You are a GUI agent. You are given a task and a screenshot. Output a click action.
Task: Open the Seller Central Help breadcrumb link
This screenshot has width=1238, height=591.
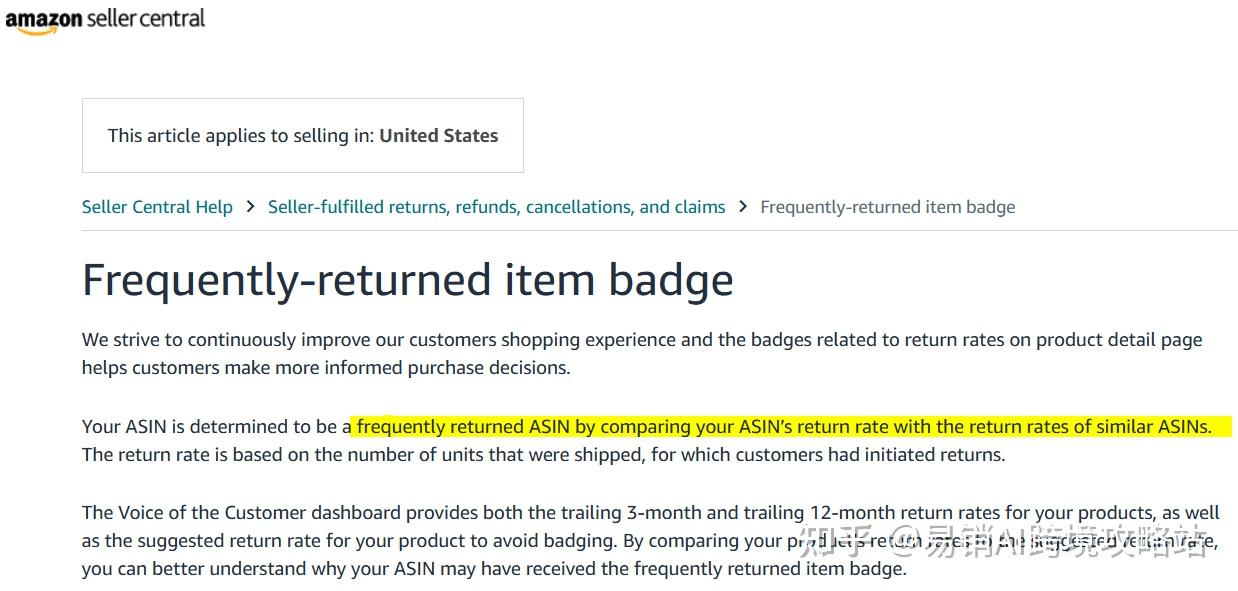(x=157, y=206)
